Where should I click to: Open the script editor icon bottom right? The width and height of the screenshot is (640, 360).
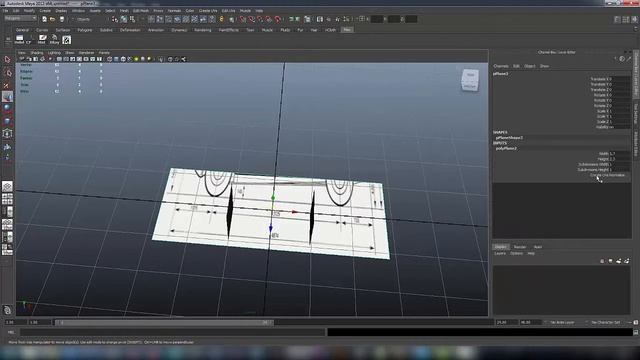pos(636,332)
